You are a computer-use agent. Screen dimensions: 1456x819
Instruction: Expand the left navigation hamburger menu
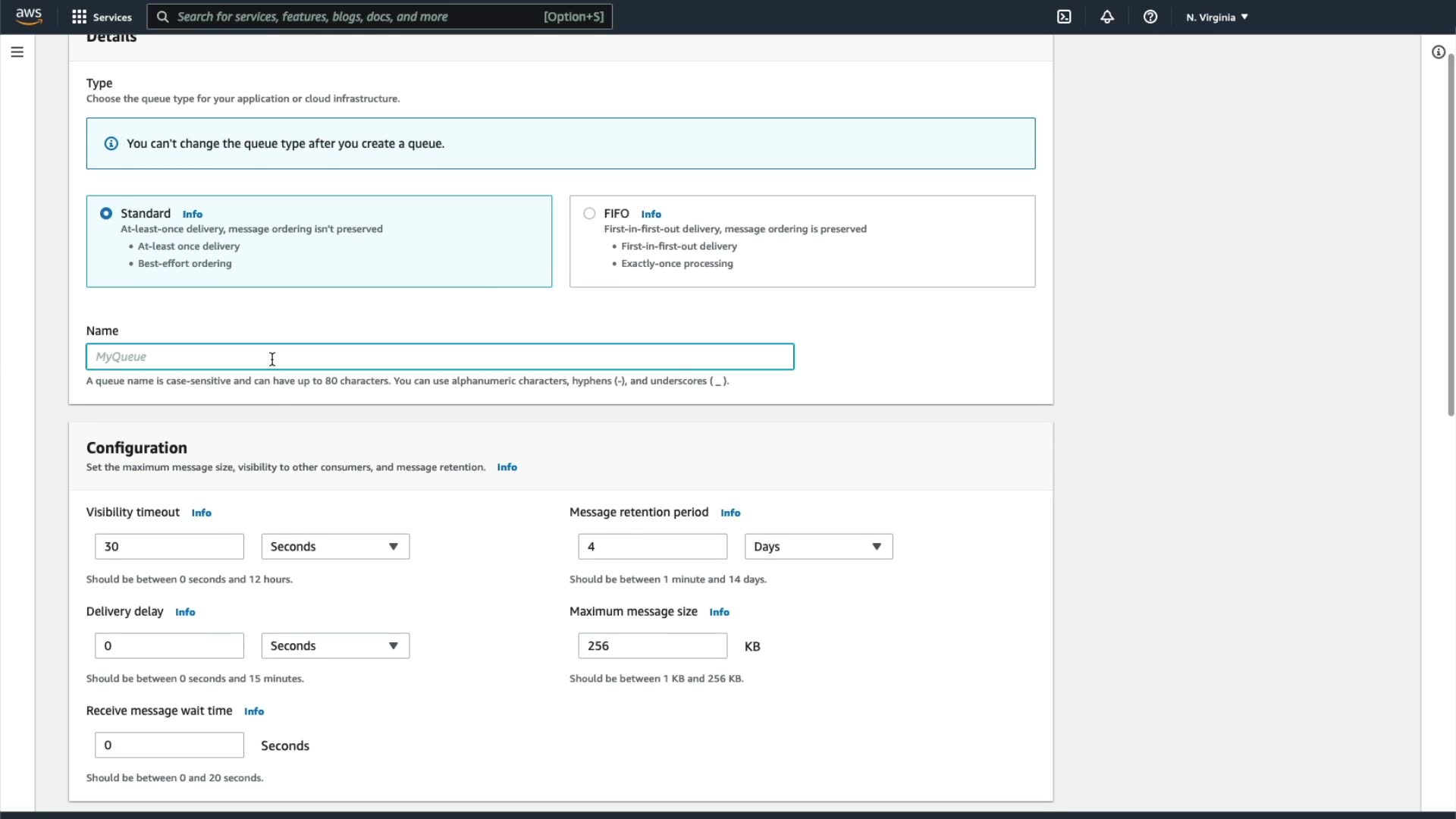pos(17,52)
